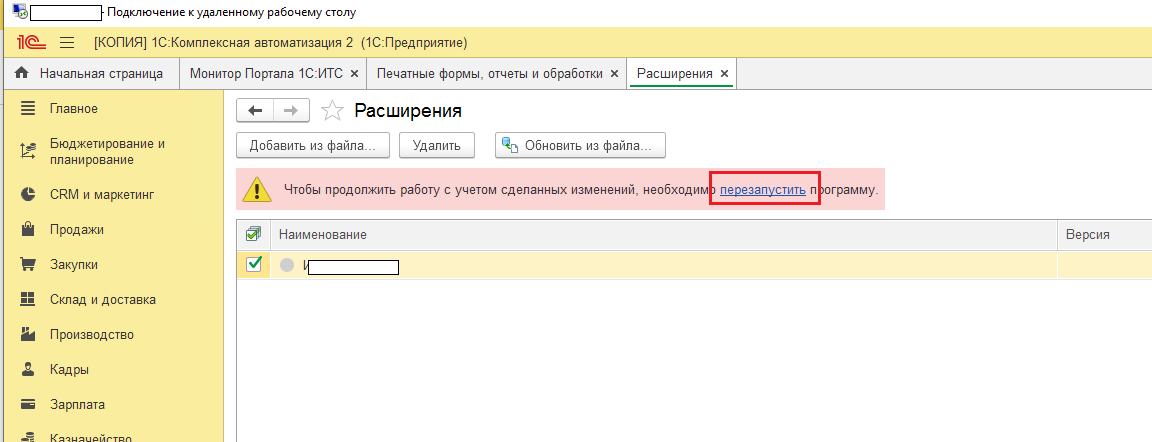The height and width of the screenshot is (442, 1152).
Task: Close the Расширения tab
Action: click(724, 74)
